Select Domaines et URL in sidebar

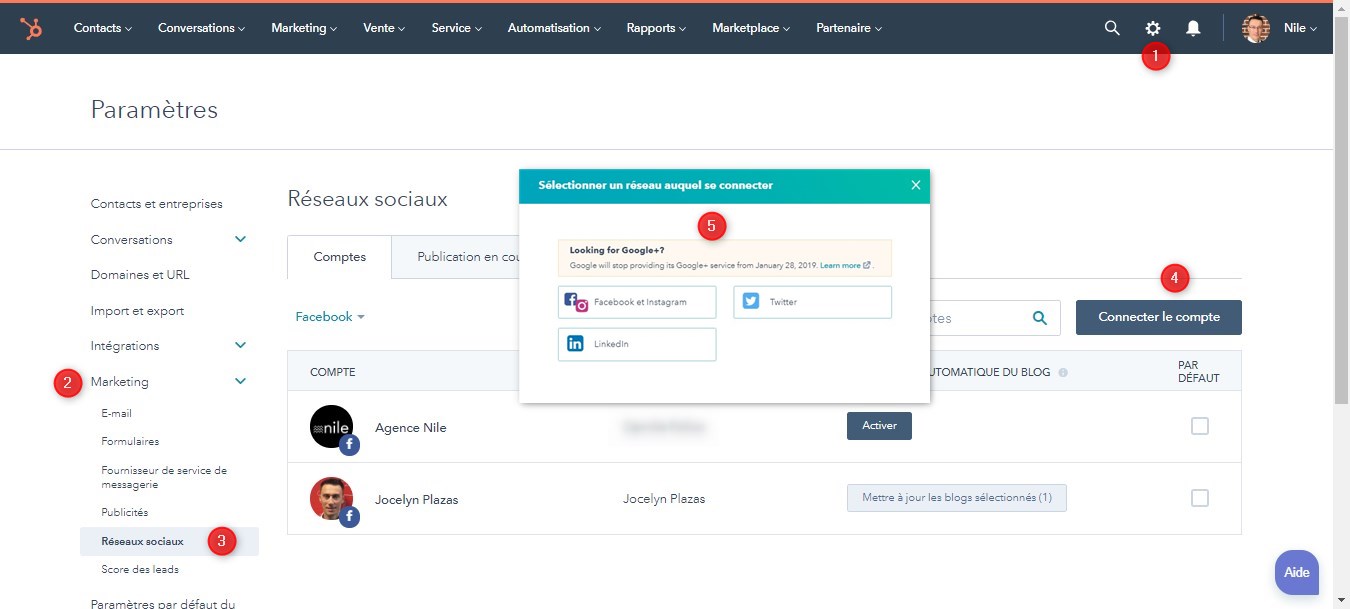[140, 275]
